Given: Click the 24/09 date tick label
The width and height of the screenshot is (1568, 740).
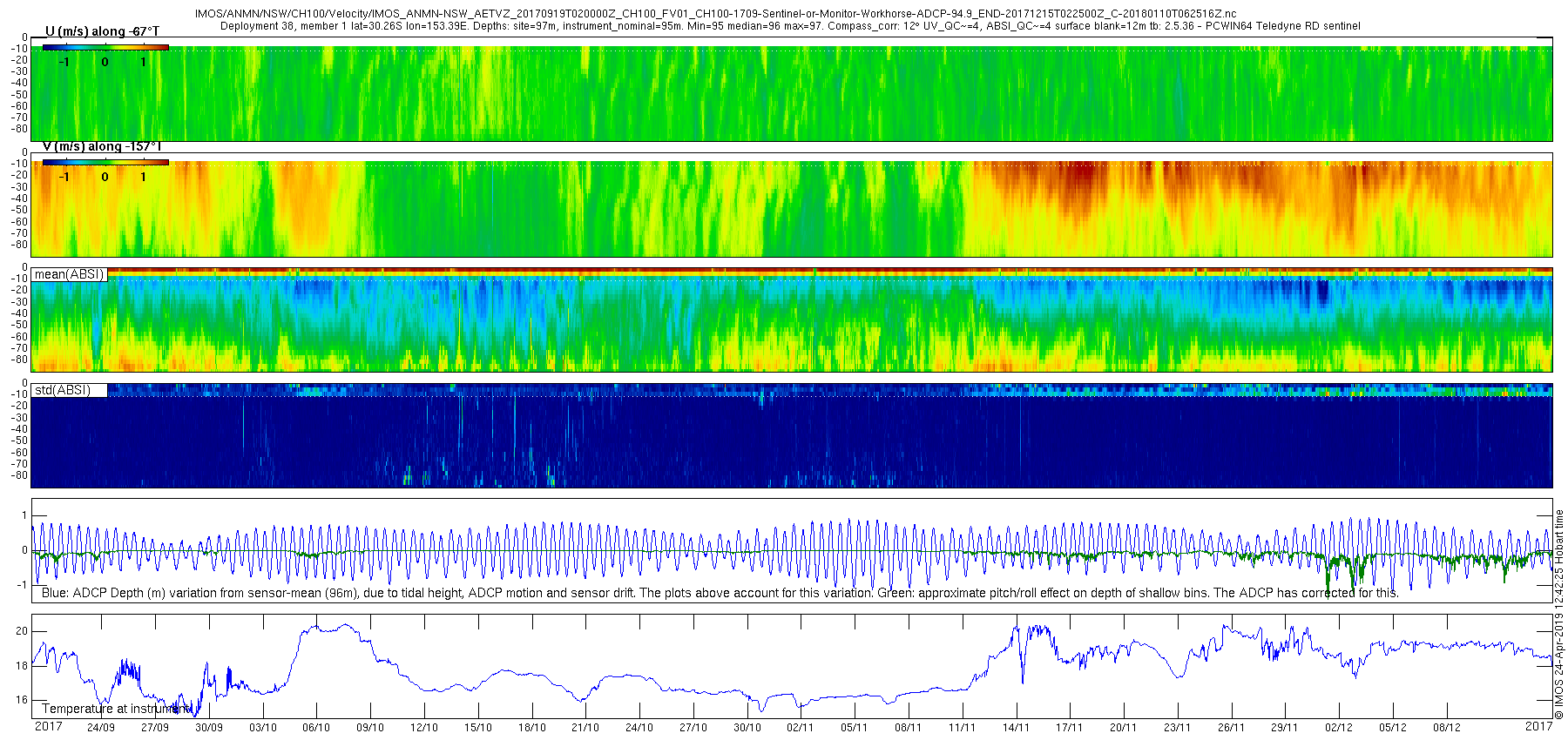Looking at the screenshot, I should coord(101,728).
